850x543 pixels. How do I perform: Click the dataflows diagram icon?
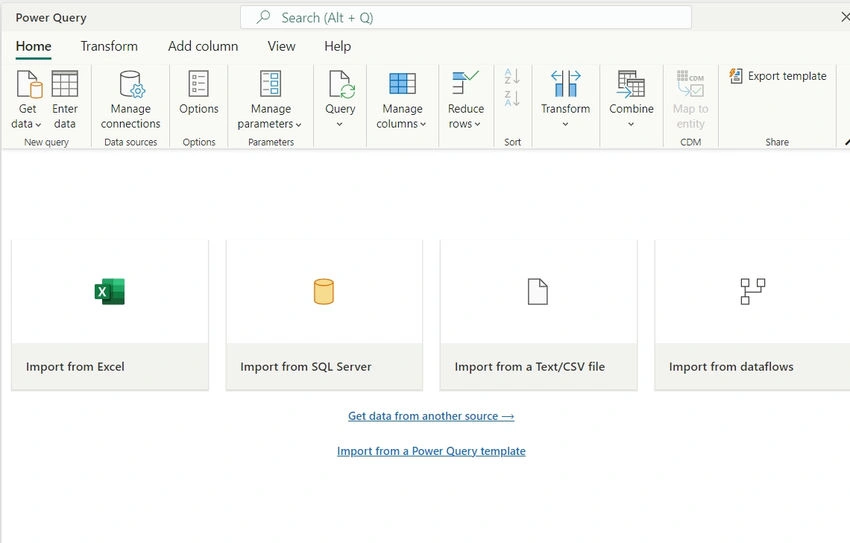(x=752, y=292)
